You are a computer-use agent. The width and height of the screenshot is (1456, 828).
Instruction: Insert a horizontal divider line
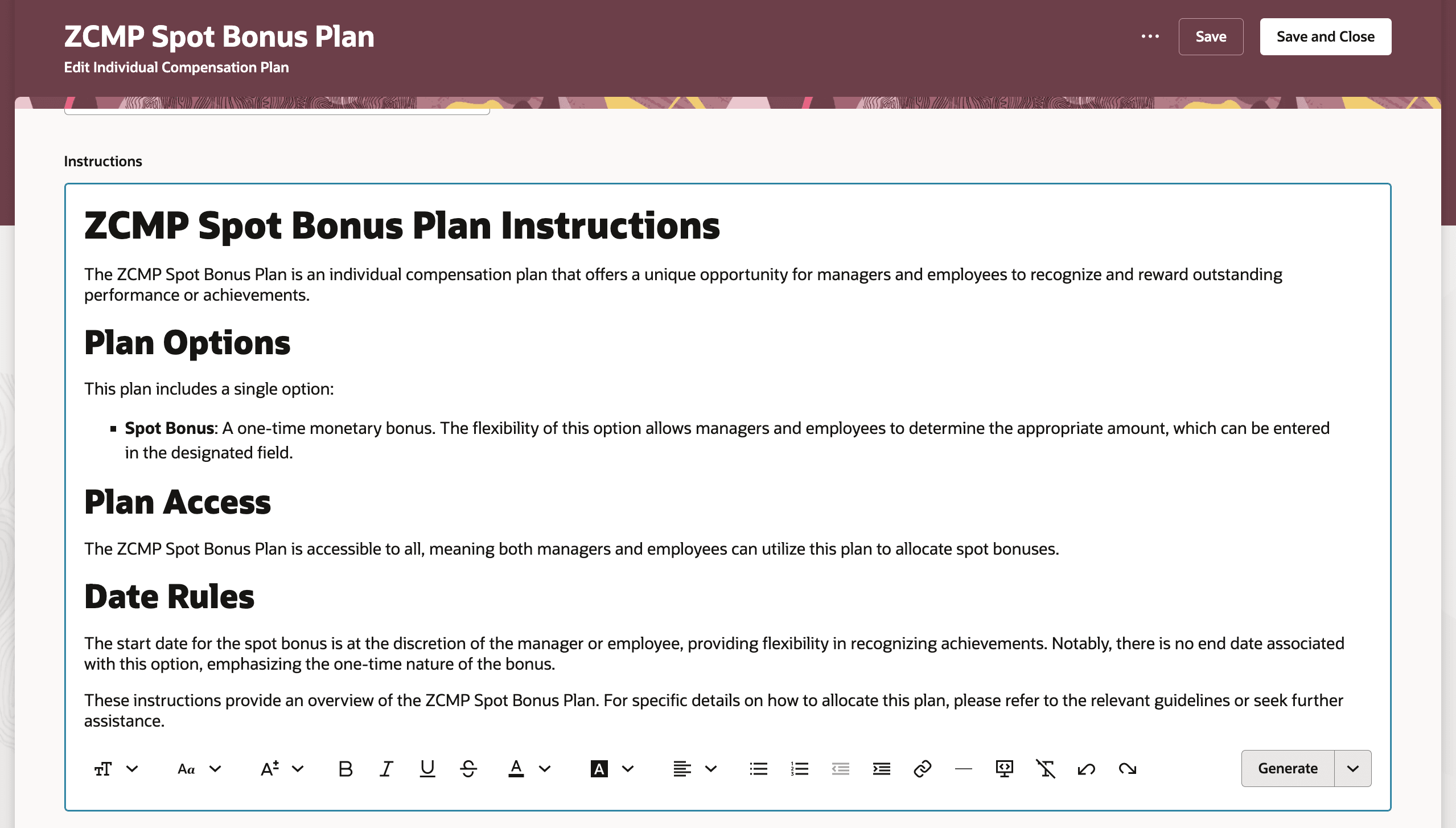963,768
